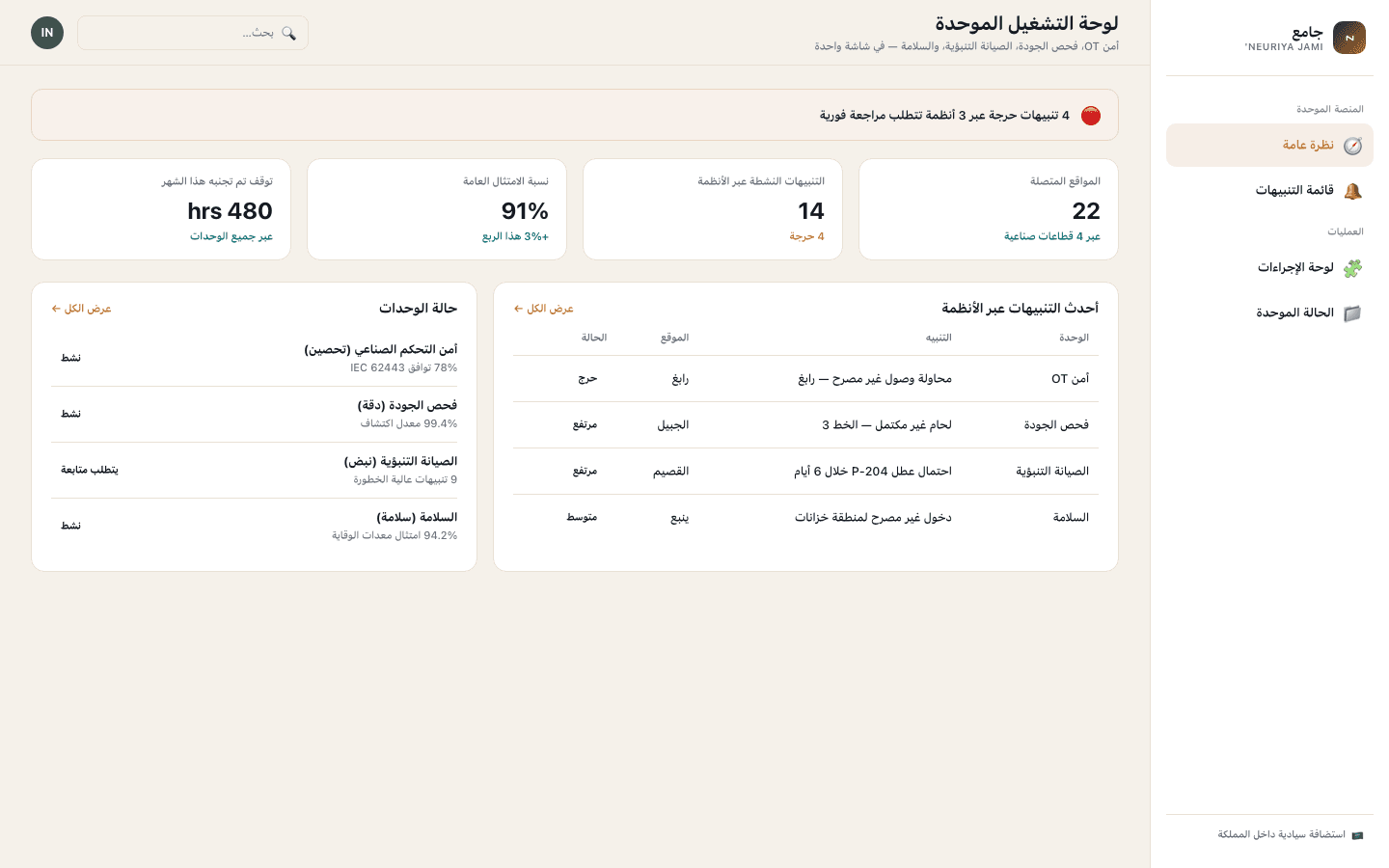The image size is (1389, 868).
Task: Click عرض الكل in latest alerts panel
Action: (544, 309)
